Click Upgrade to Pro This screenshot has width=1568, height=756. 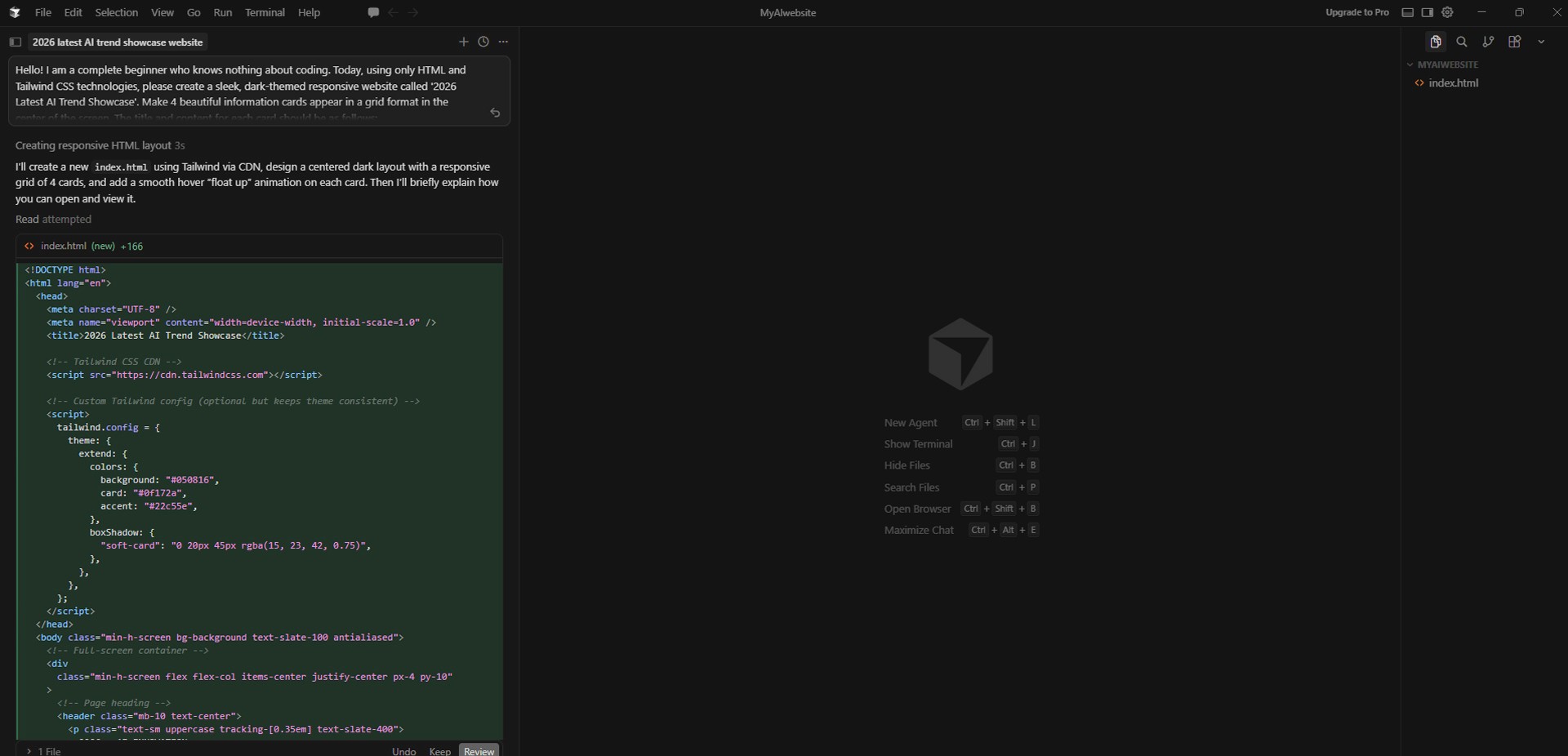1357,12
